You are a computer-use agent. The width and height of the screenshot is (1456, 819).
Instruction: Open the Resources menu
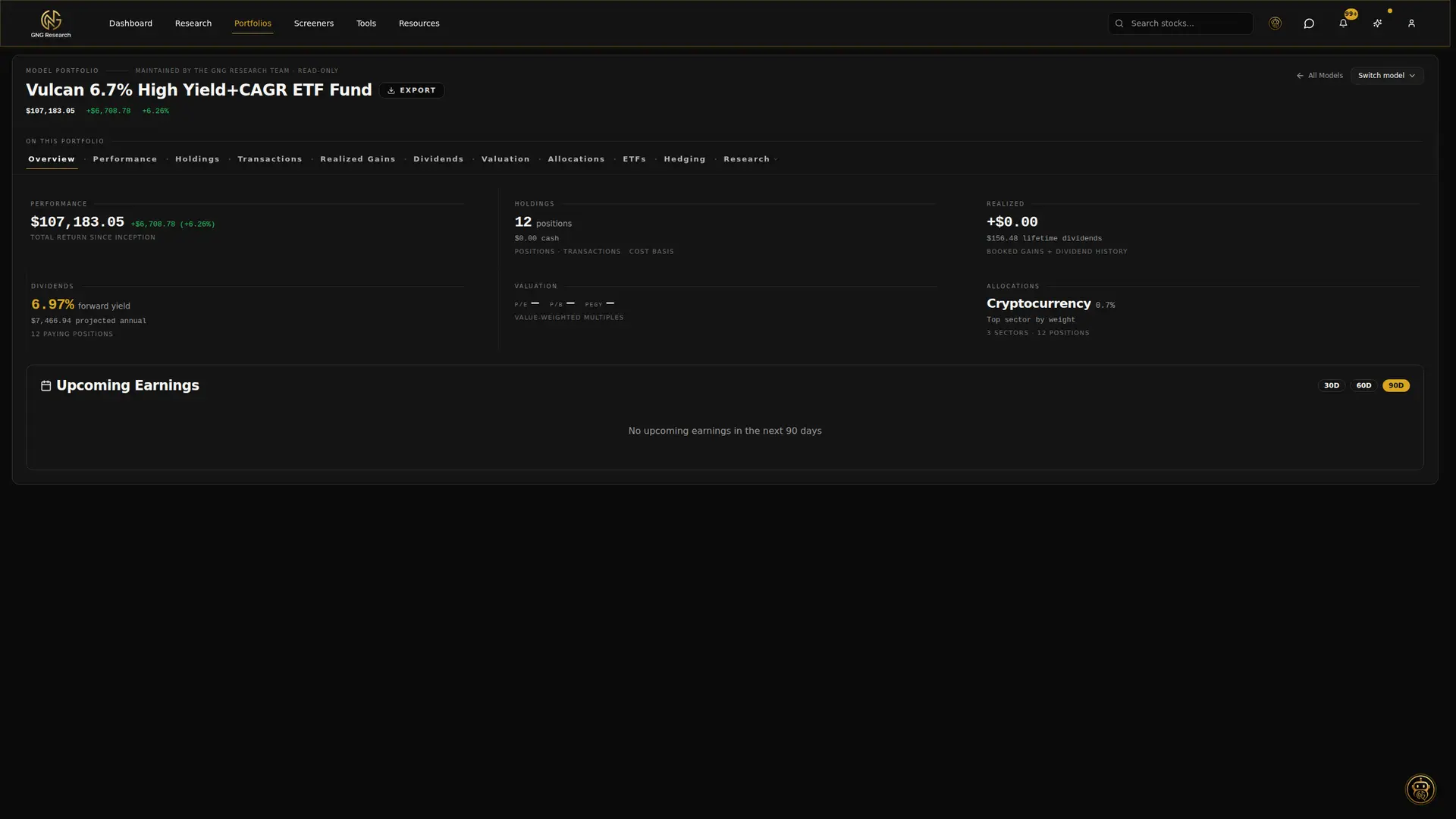tap(419, 24)
